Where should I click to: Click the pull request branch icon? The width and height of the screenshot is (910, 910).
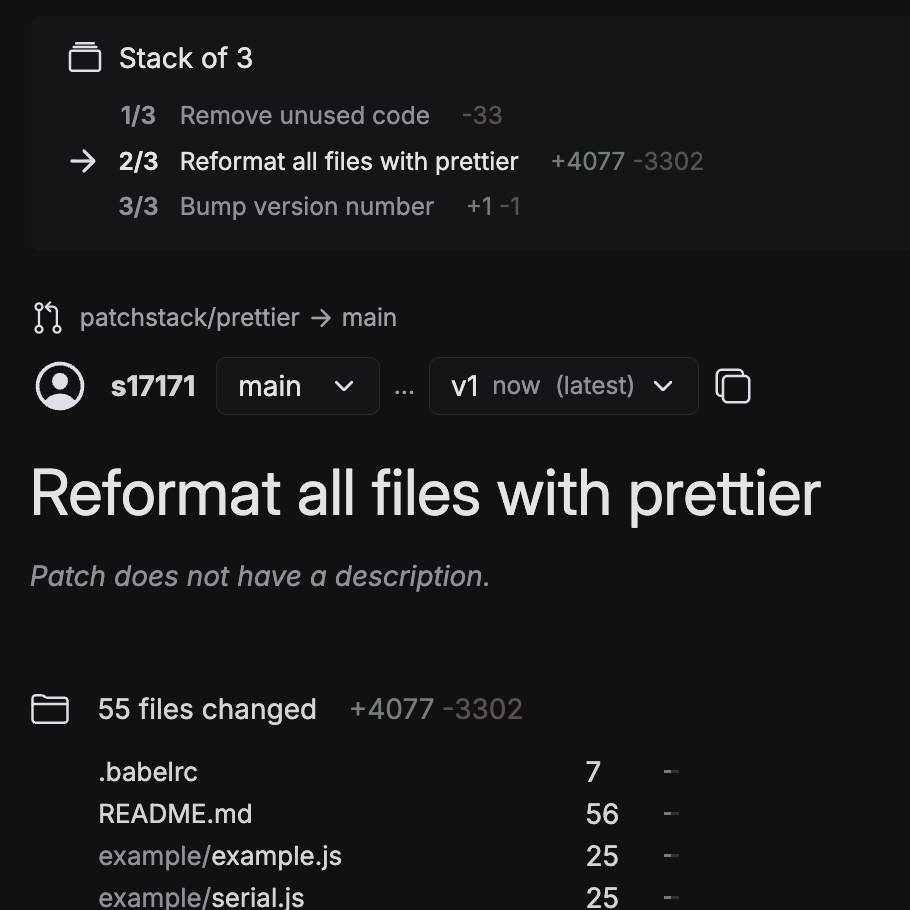[x=47, y=318]
